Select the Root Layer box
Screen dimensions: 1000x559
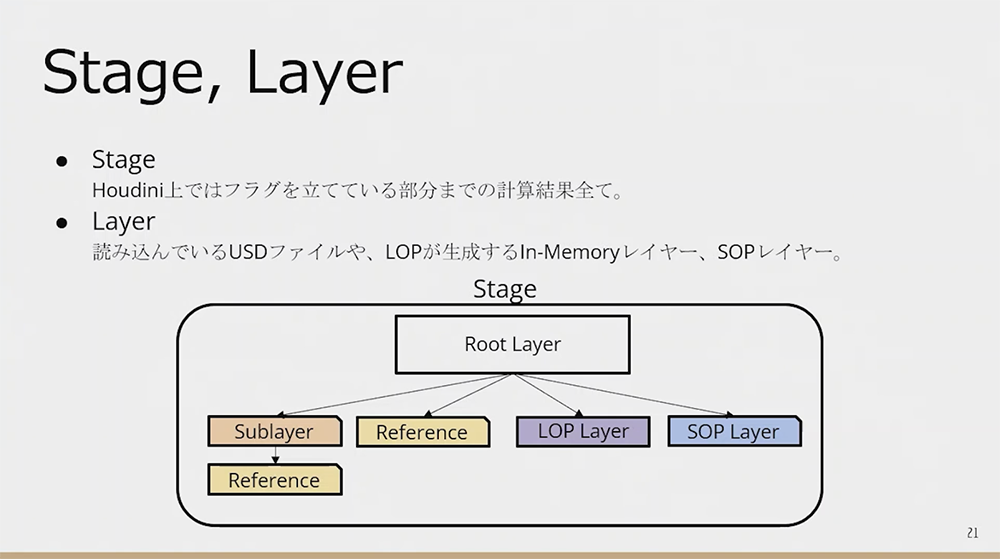click(x=512, y=345)
